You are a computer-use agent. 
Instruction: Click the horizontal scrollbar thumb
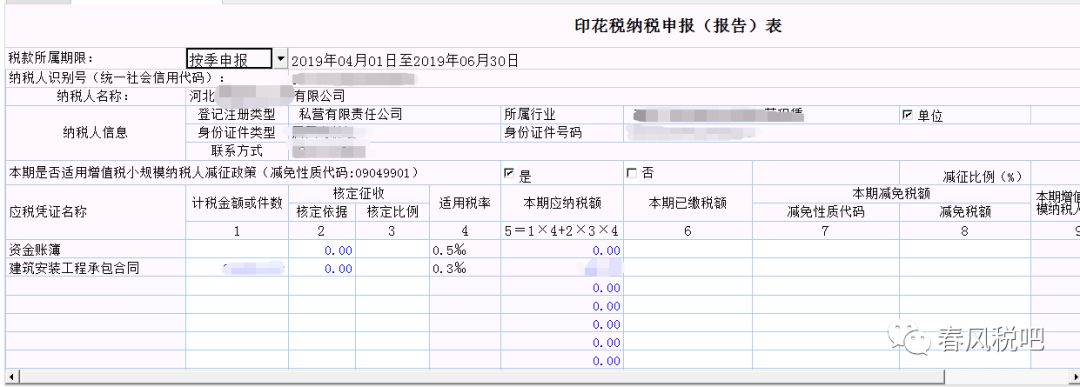tap(481, 377)
